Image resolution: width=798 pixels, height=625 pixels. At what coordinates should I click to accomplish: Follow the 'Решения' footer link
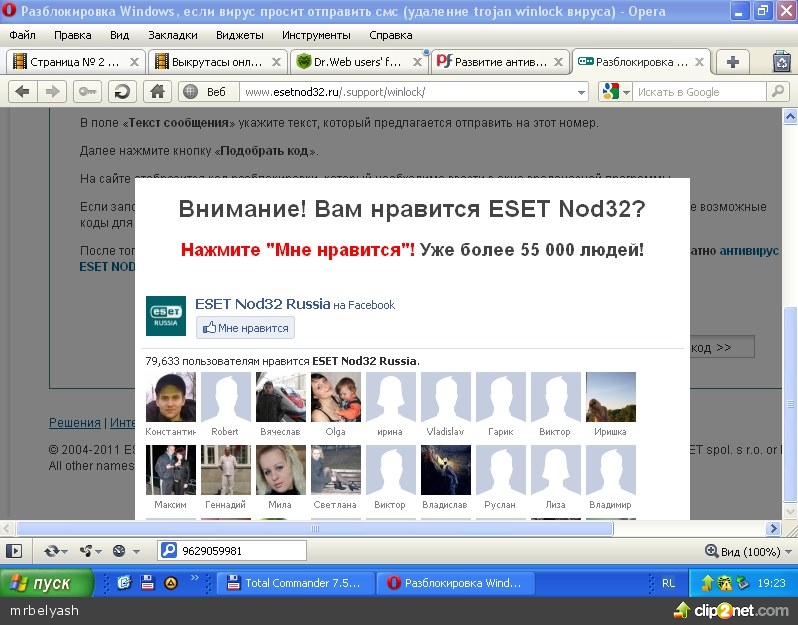[75, 422]
